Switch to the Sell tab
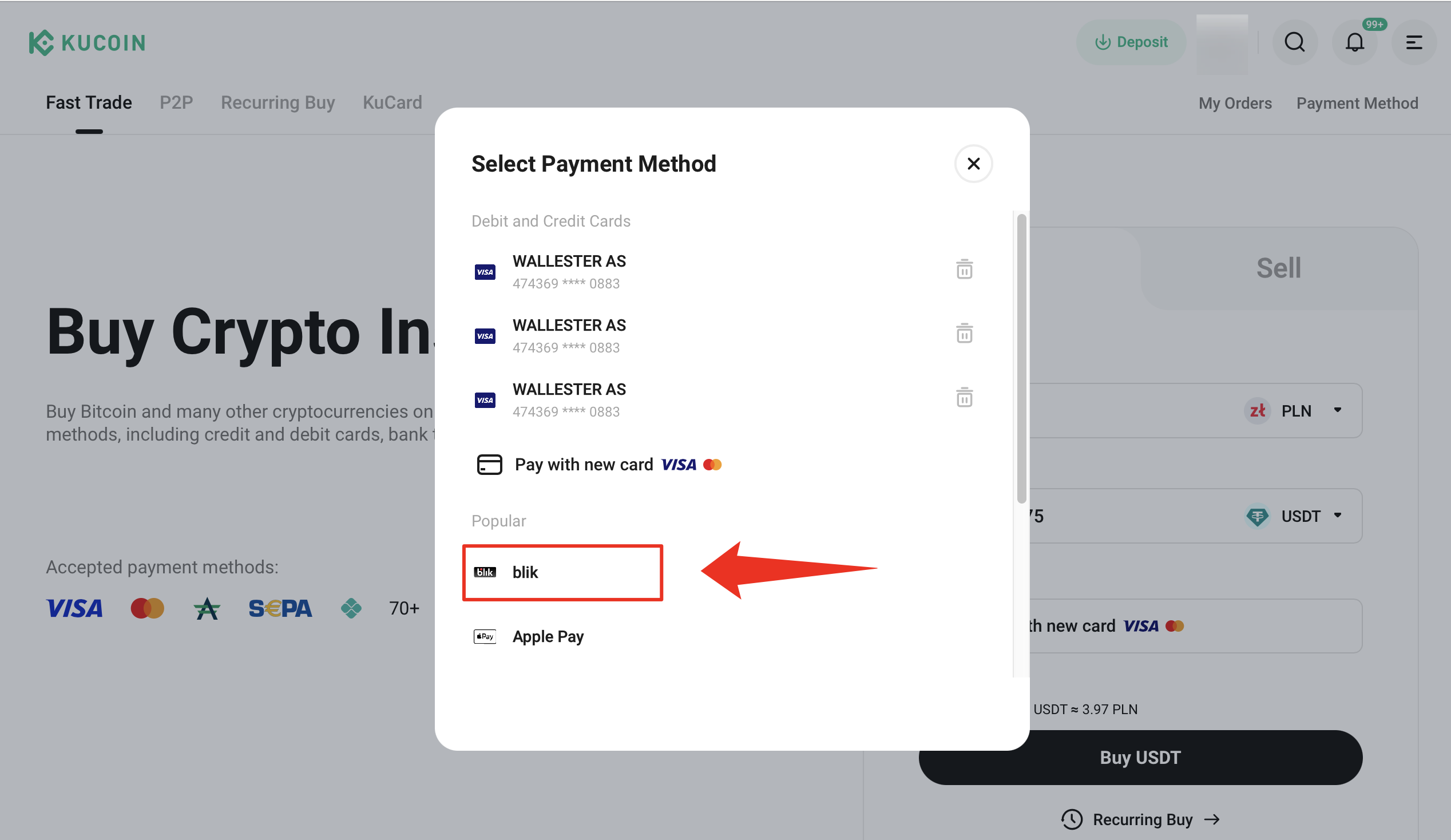 [x=1278, y=268]
